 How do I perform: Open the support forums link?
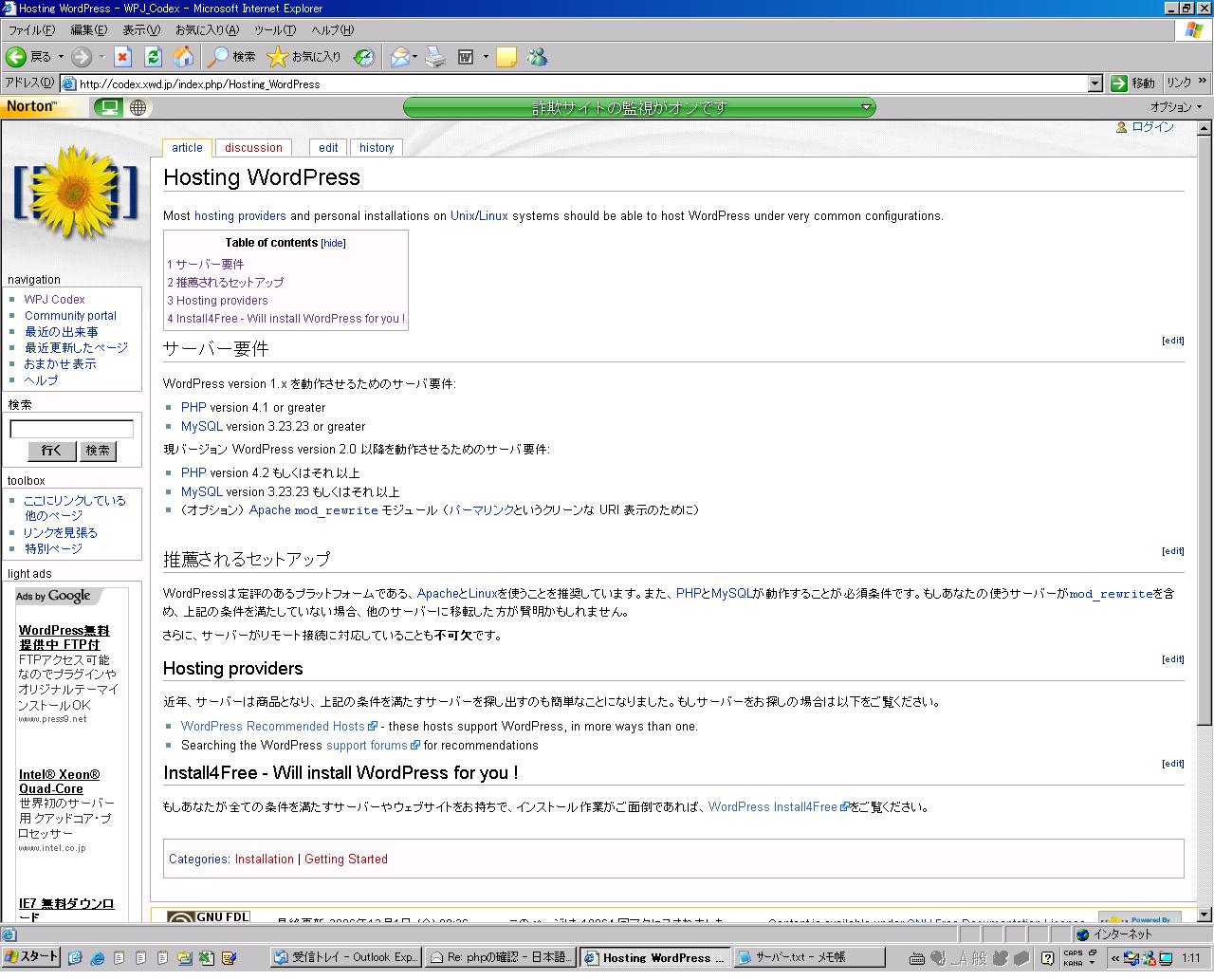[366, 746]
